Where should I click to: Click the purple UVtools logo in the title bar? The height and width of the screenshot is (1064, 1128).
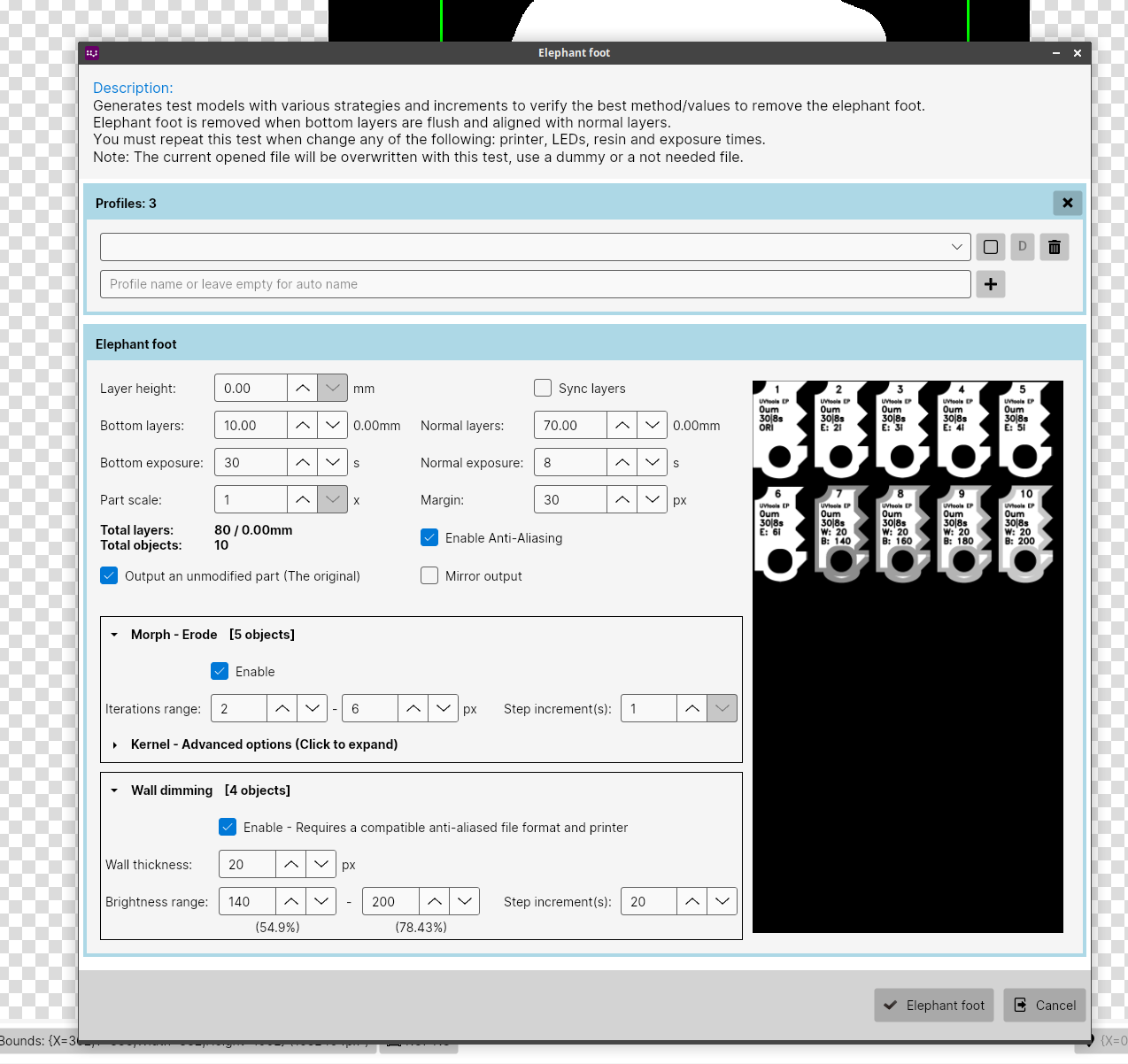click(92, 53)
